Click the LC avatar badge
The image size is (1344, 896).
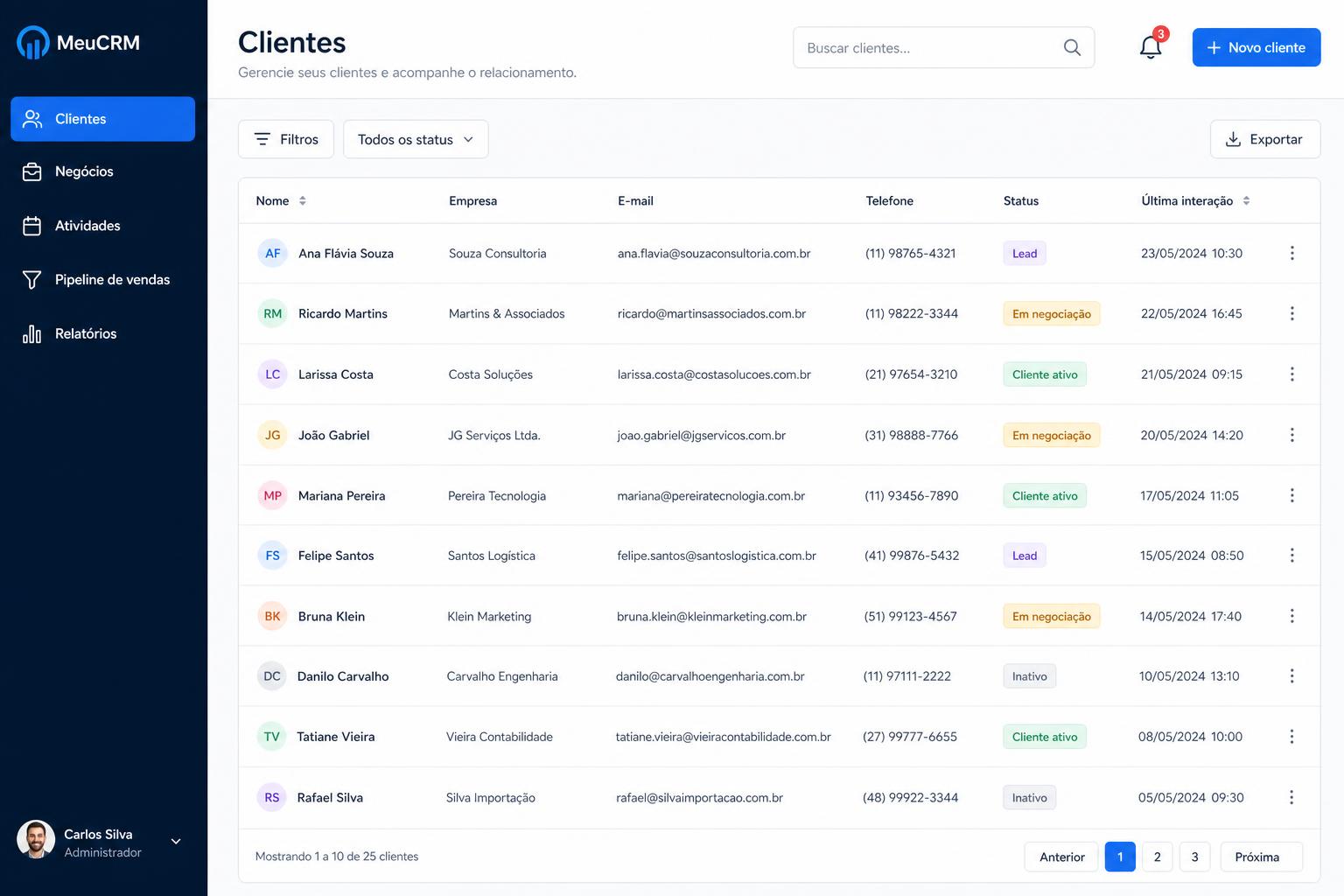273,374
